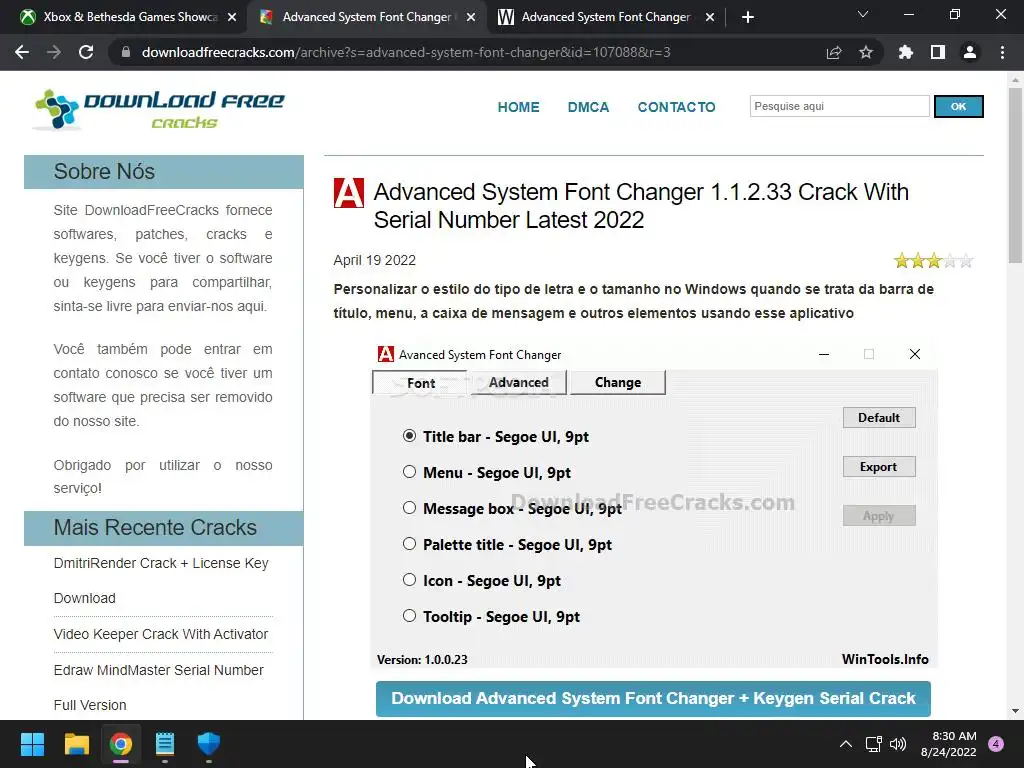The image size is (1024, 768).
Task: Click the 'Pesquise aqui' search field
Action: coord(839,106)
